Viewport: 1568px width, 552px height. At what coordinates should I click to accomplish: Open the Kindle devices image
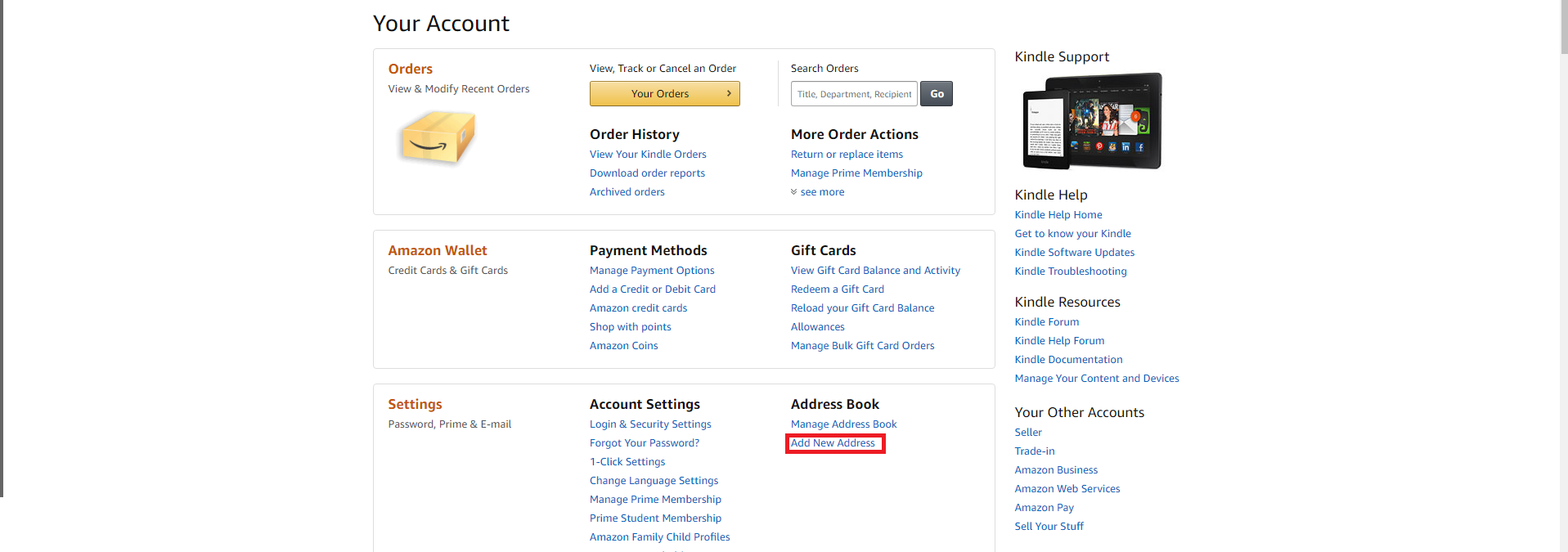tap(1092, 121)
